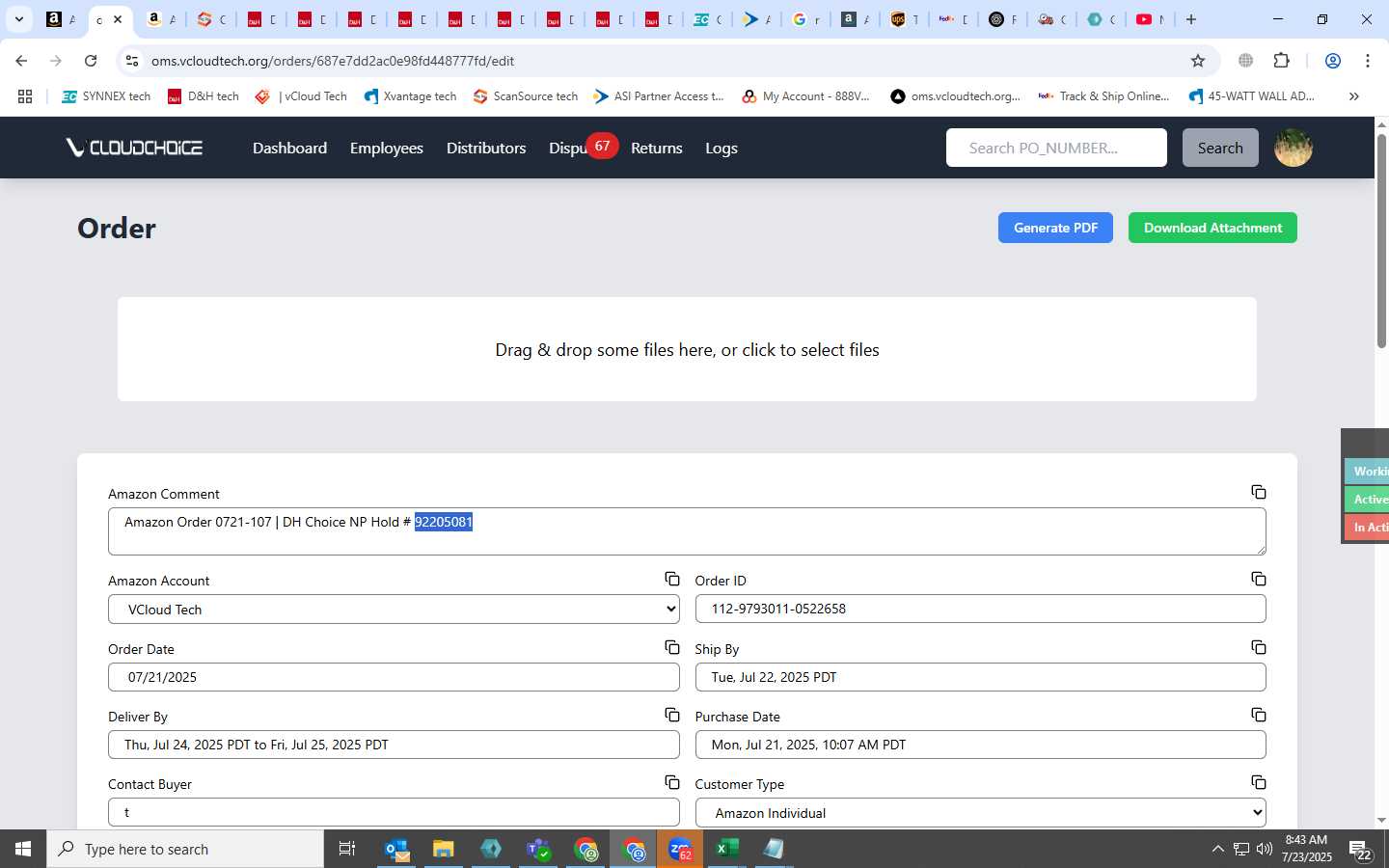
Task: Copy the Order ID value
Action: point(1259,579)
